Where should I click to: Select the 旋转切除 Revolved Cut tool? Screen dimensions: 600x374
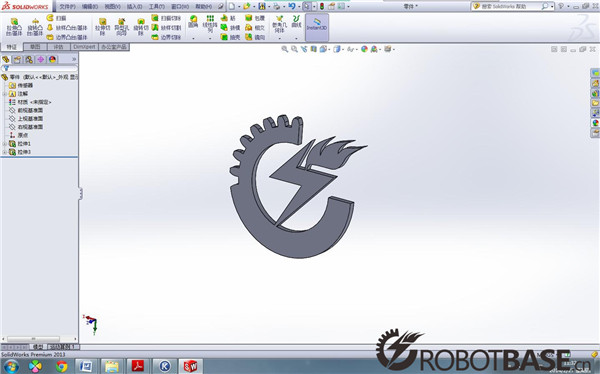(140, 27)
